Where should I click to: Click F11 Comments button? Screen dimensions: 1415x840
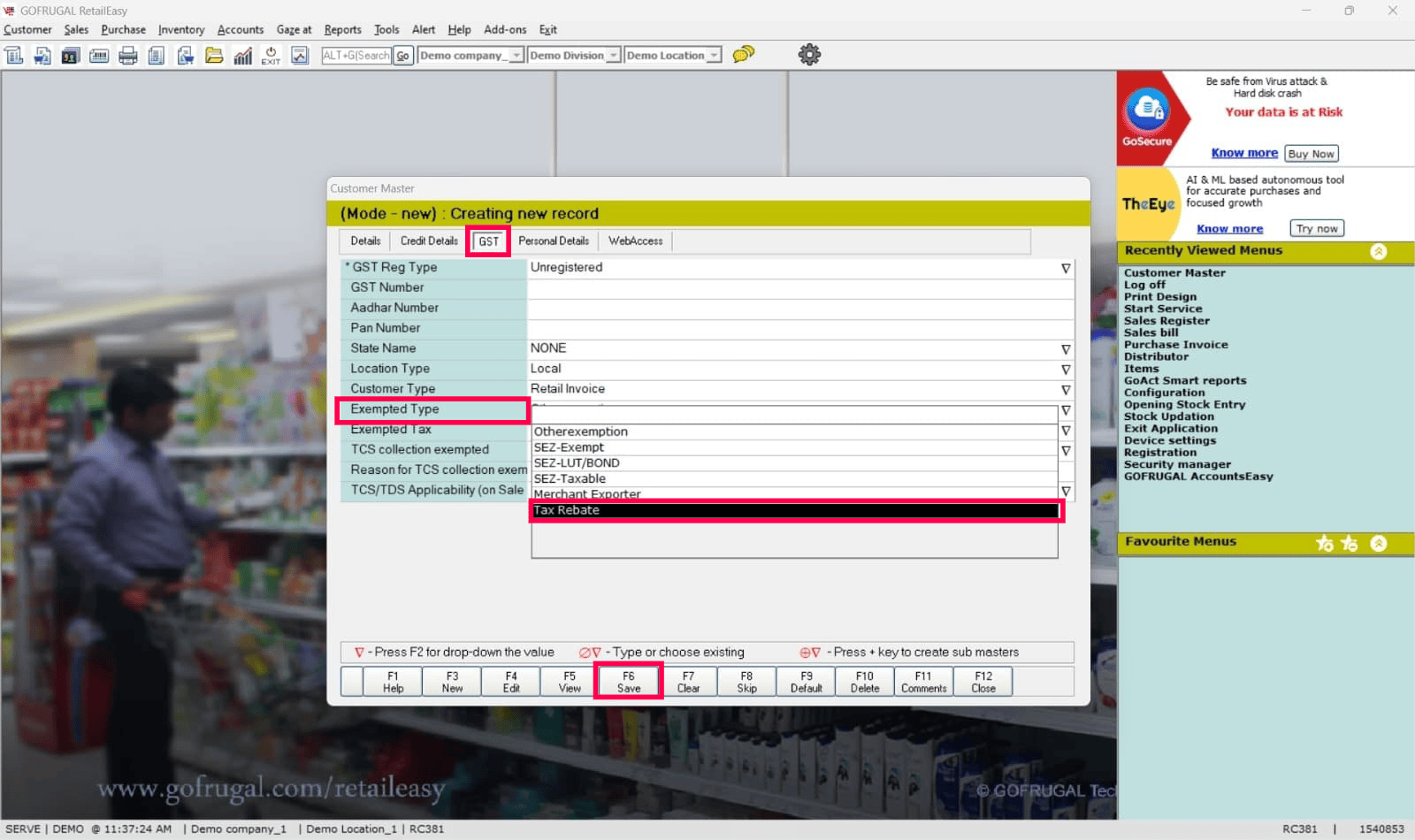click(x=924, y=682)
